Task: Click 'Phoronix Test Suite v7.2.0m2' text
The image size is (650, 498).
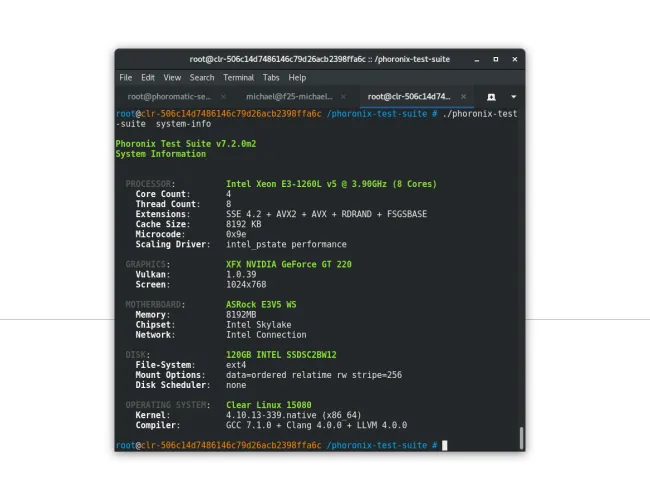Action: [x=186, y=144]
